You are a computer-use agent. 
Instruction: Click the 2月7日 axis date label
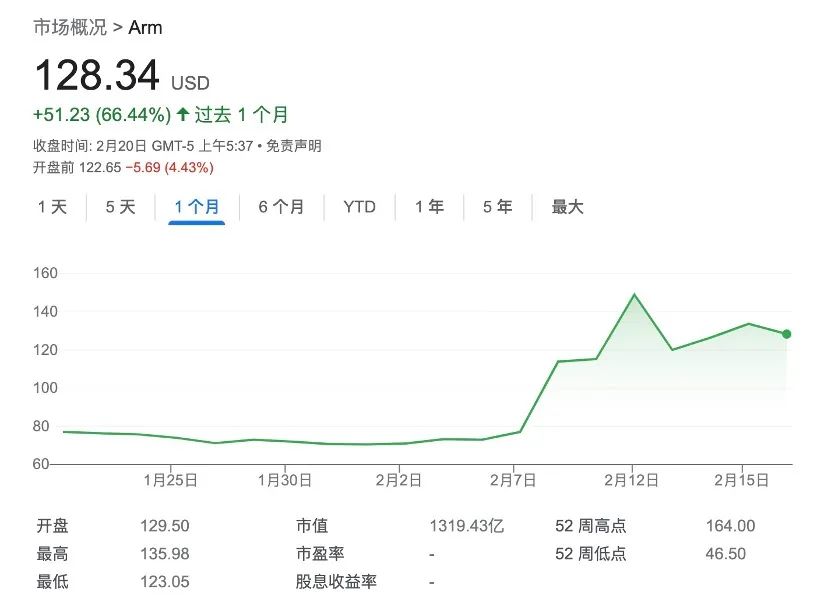pos(513,480)
